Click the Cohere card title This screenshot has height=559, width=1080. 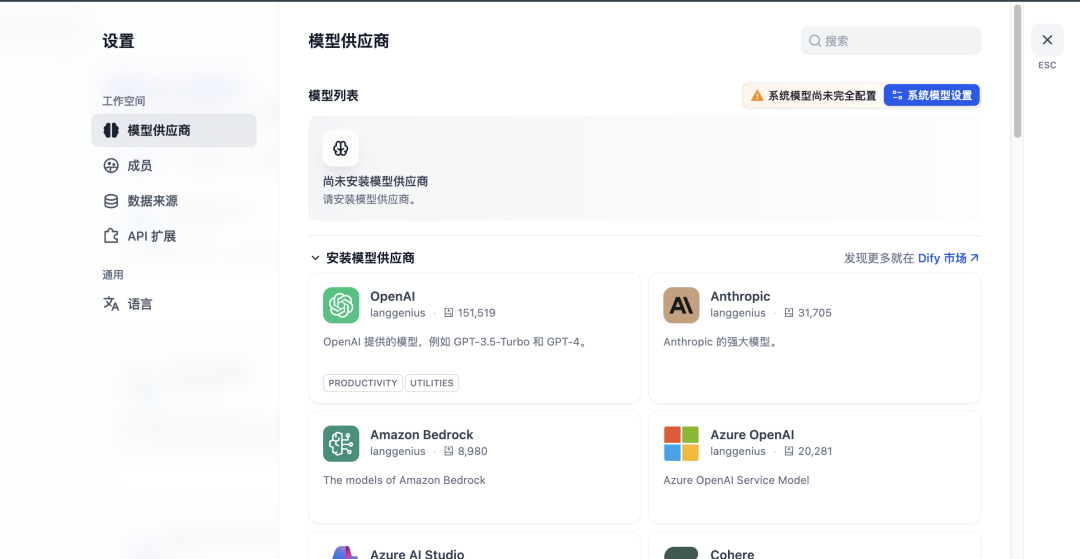tap(732, 553)
